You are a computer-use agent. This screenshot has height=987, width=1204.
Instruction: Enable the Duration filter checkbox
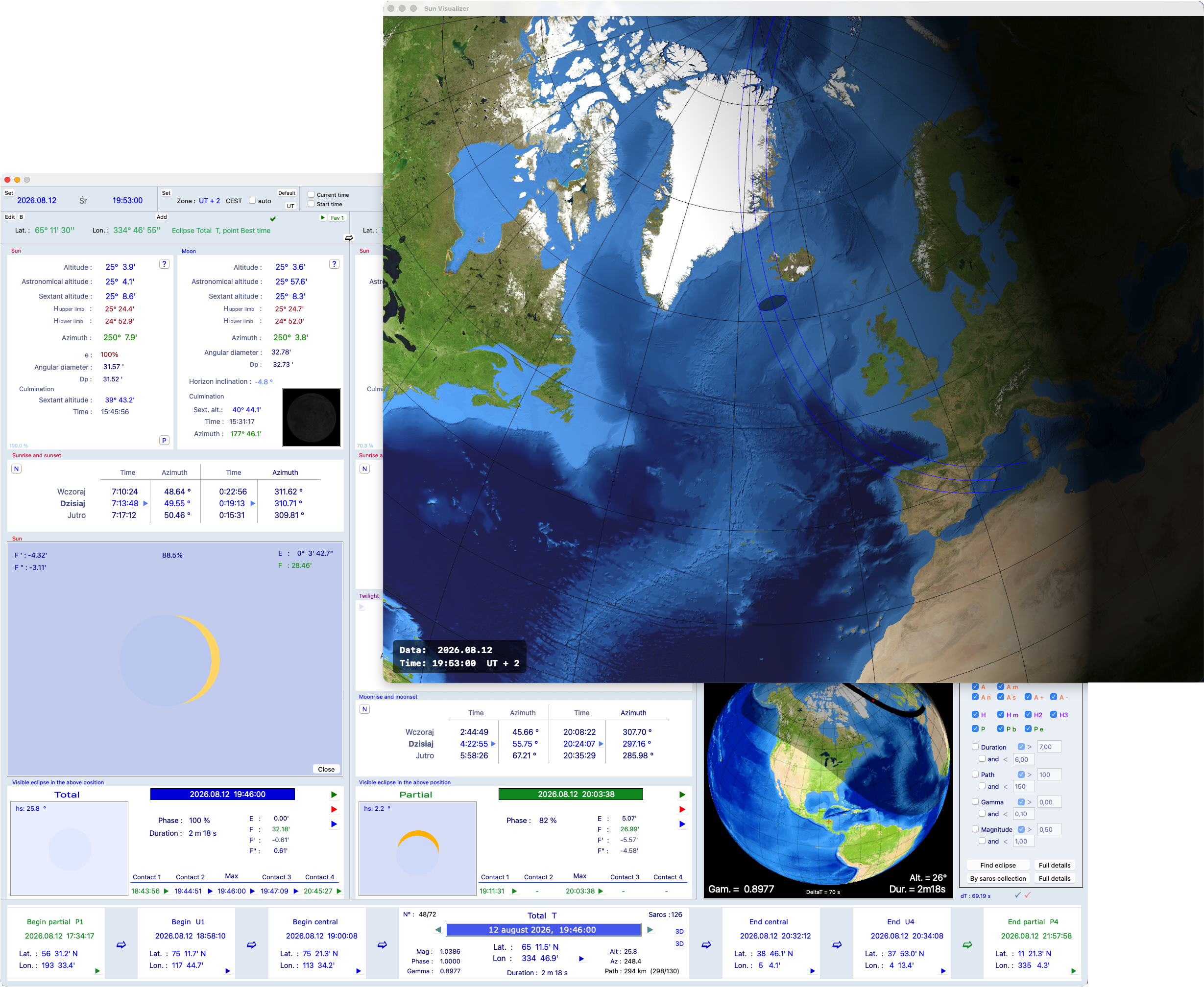tap(975, 747)
